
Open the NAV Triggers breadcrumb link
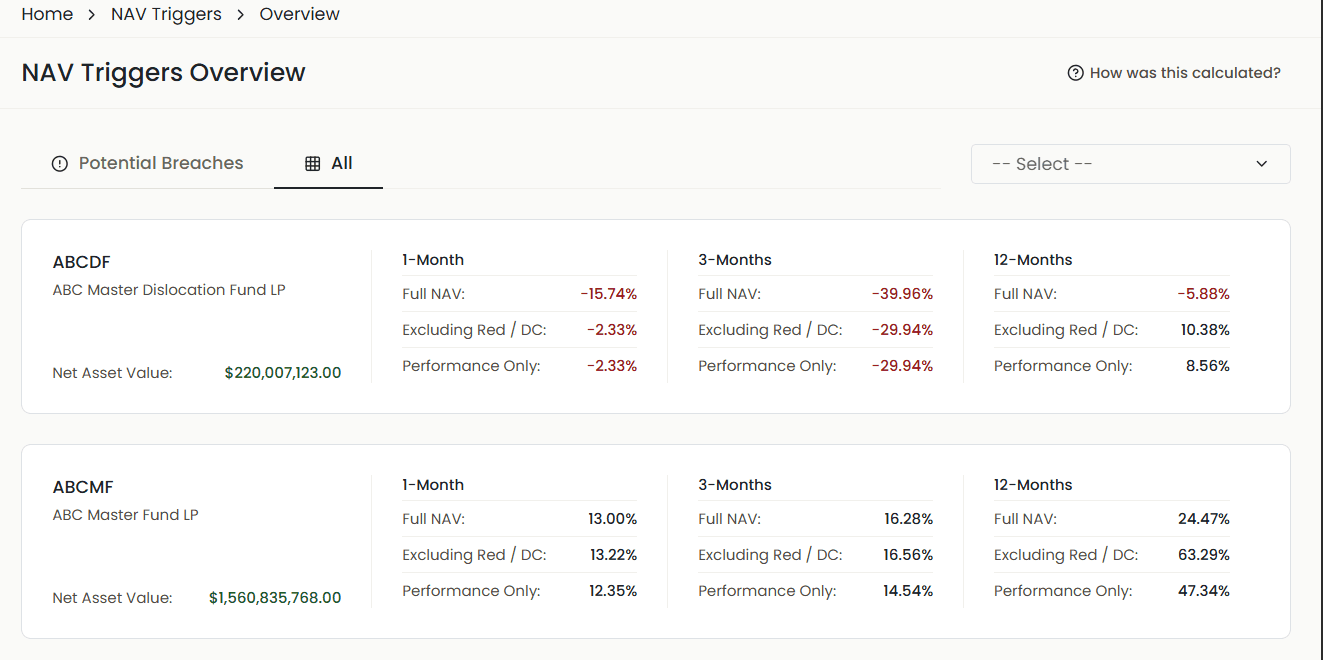click(166, 14)
